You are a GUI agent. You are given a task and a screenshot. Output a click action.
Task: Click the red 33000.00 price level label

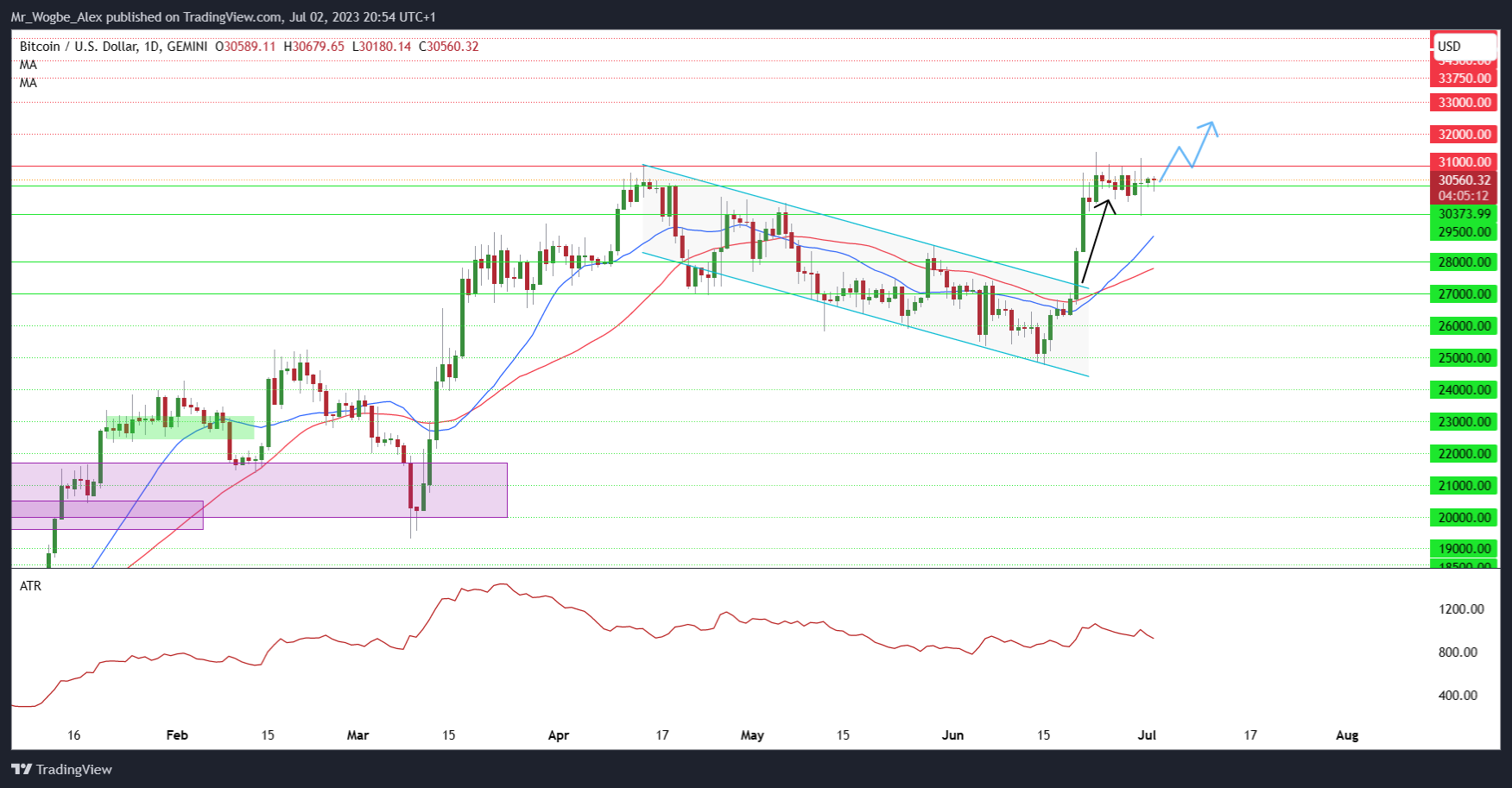pyautogui.click(x=1464, y=103)
